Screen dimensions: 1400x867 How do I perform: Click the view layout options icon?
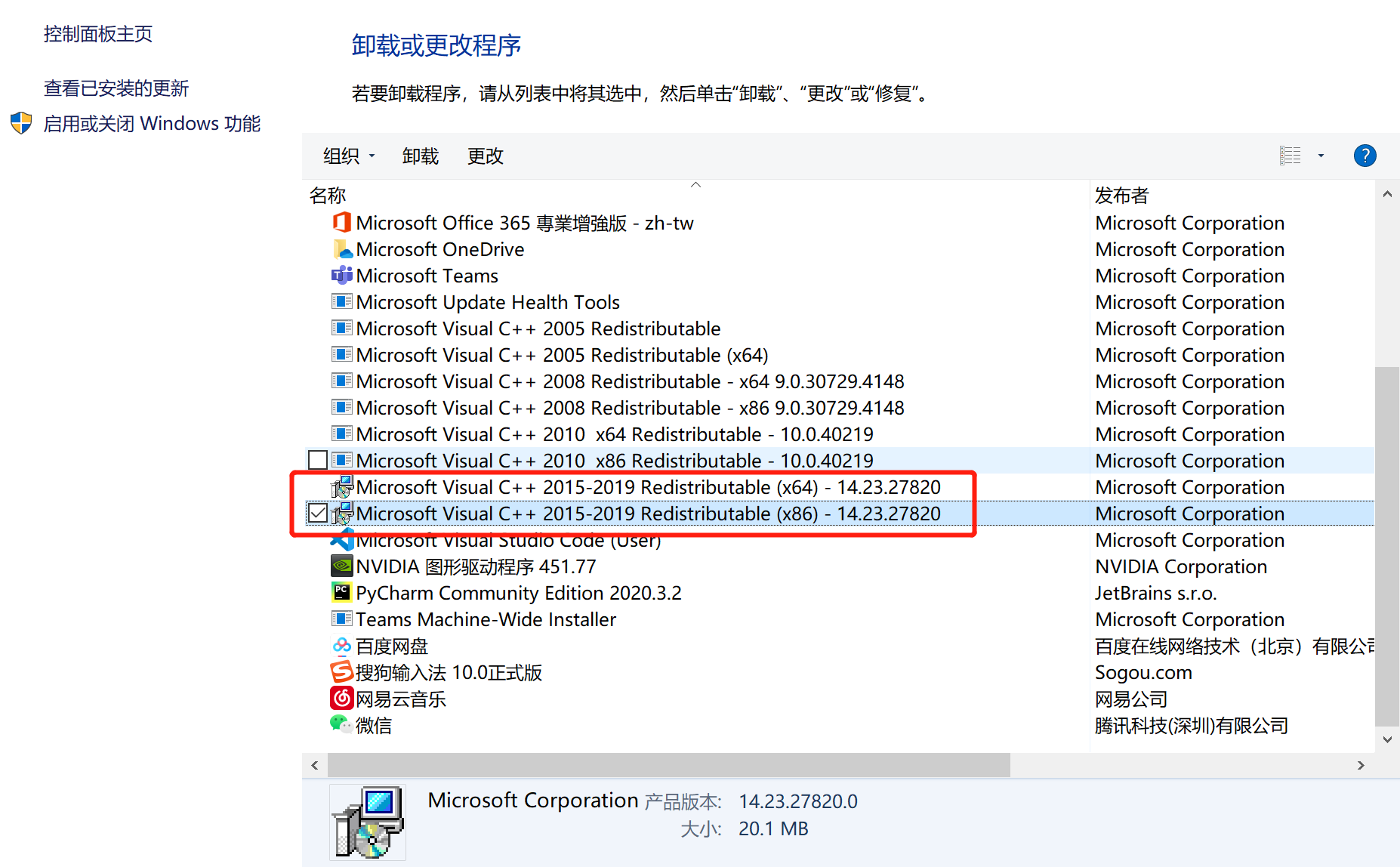coord(1291,156)
